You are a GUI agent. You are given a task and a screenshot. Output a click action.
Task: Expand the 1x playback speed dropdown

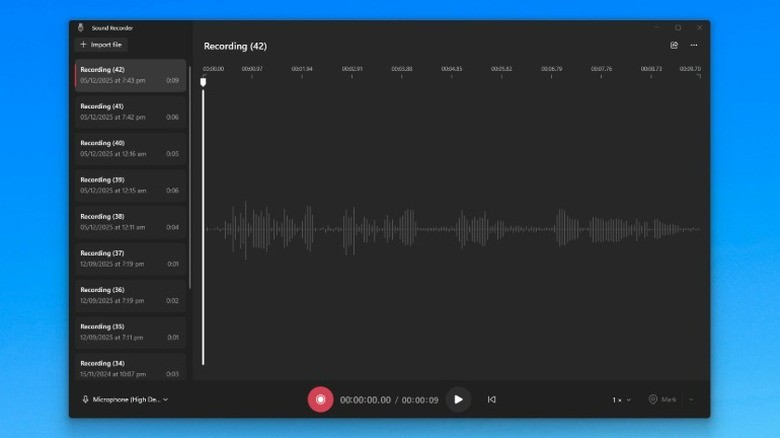click(x=621, y=399)
